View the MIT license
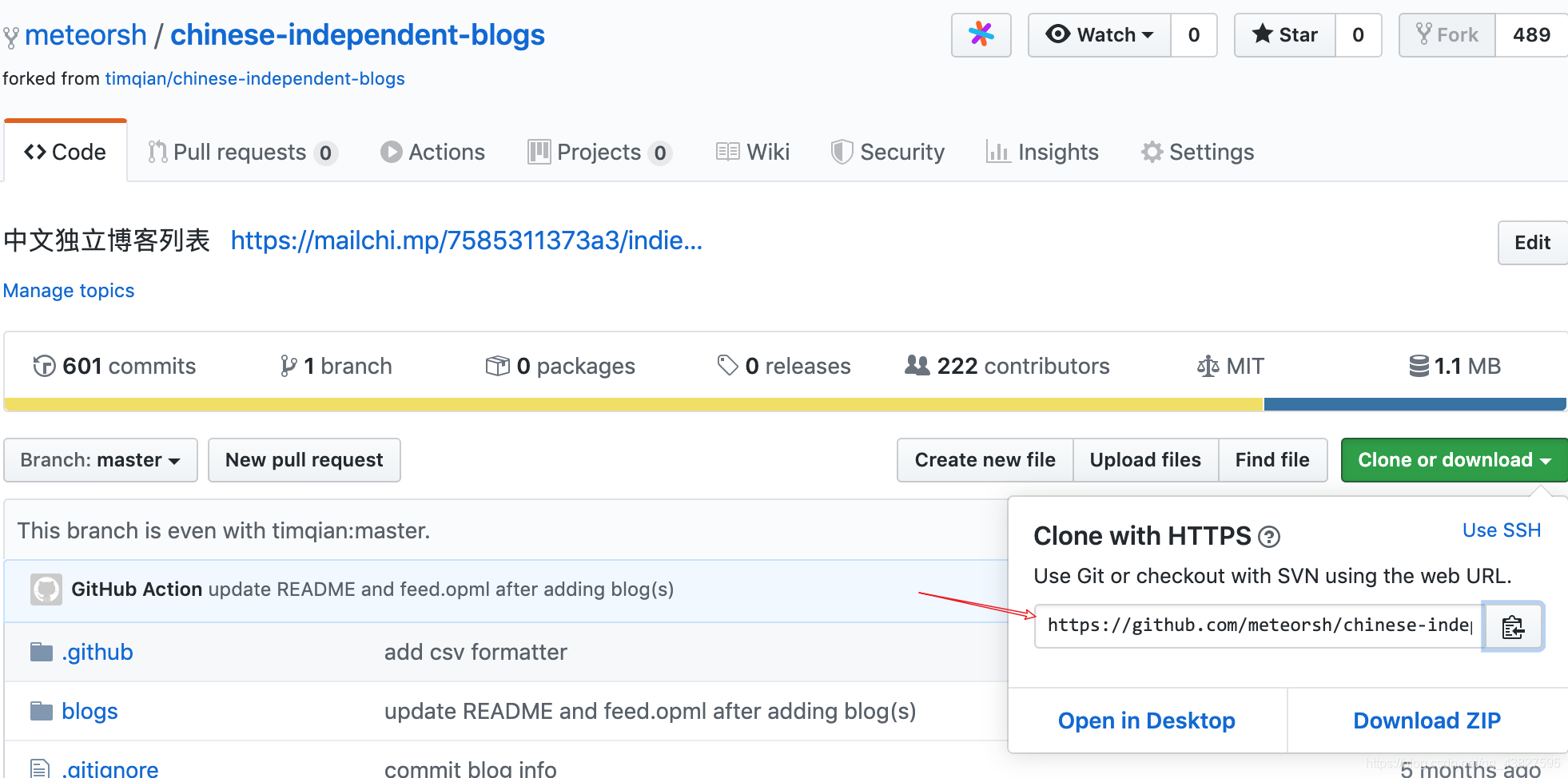 [1231, 366]
